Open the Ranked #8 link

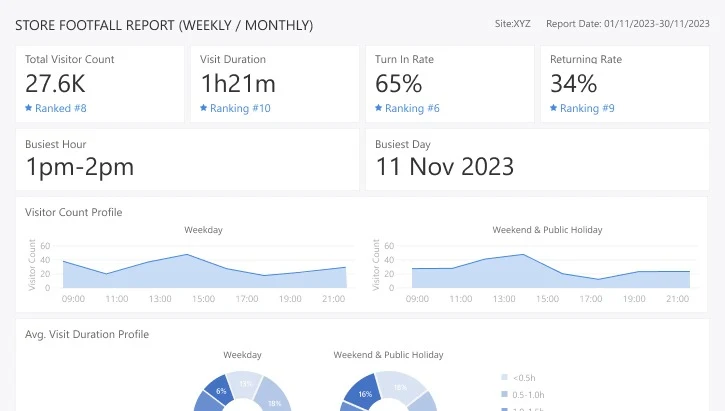tap(61, 108)
